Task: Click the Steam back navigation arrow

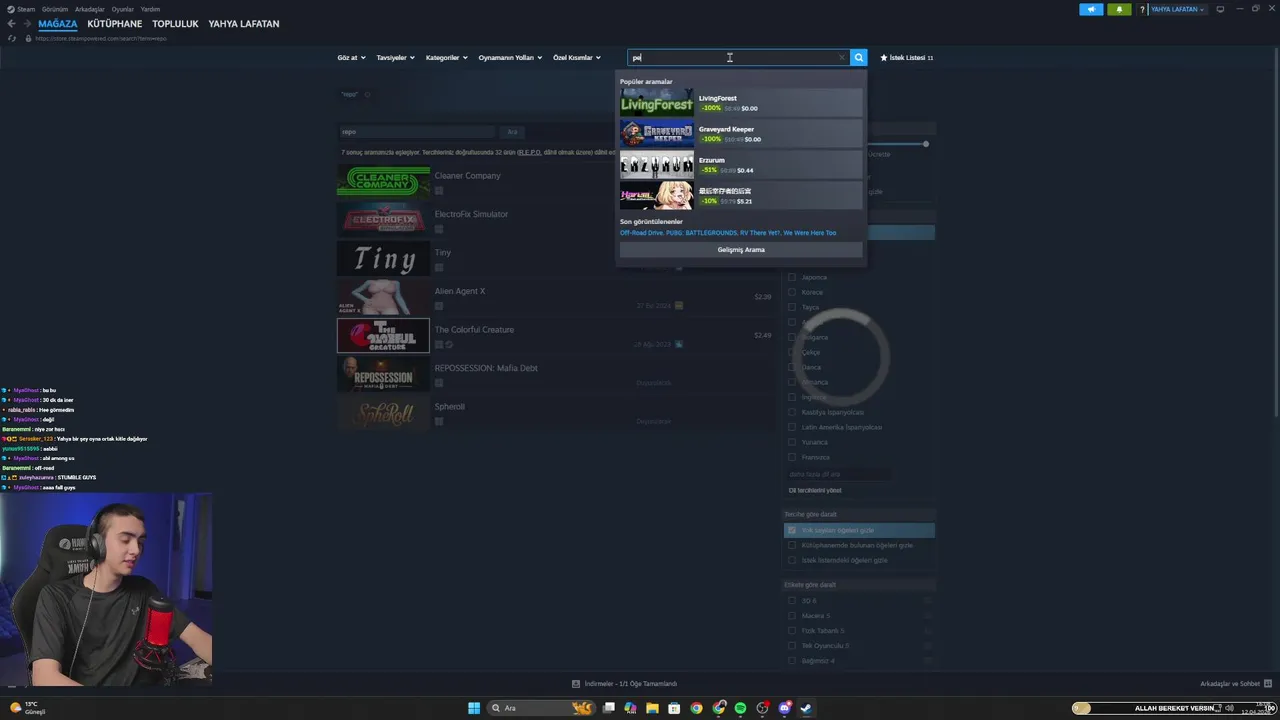Action: (x=11, y=24)
